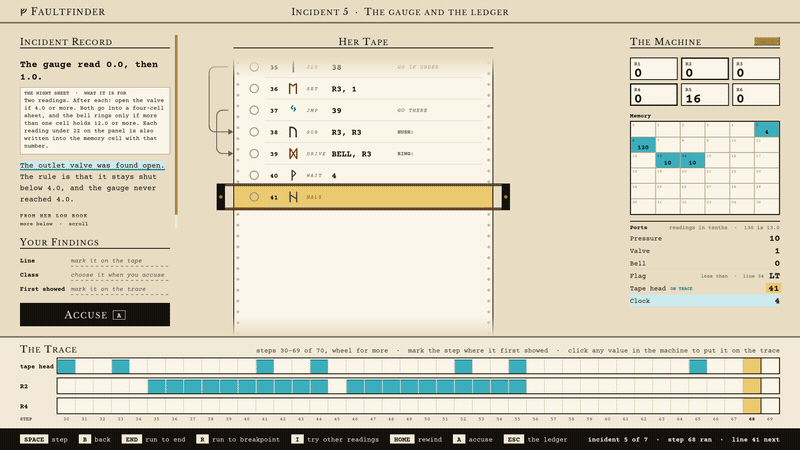Mark step 68 on the R4 trace row
800x450 pixels.
pyautogui.click(x=752, y=406)
